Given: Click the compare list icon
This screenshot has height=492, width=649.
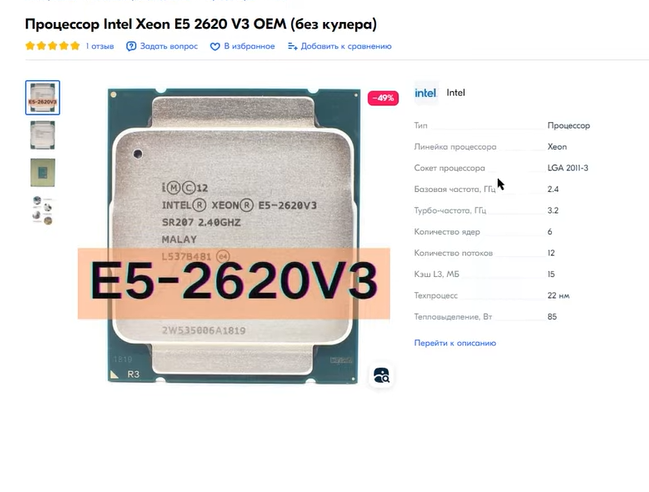Looking at the screenshot, I should (292, 46).
